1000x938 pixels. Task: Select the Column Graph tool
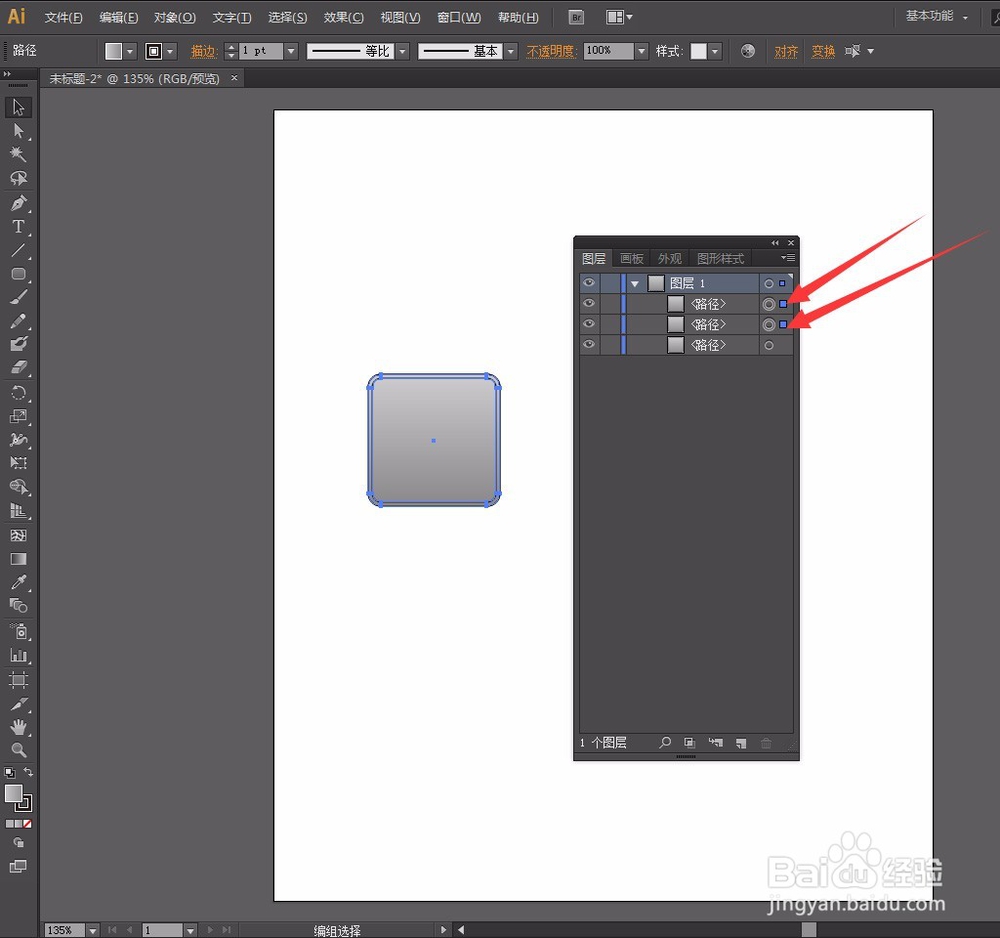tap(18, 655)
